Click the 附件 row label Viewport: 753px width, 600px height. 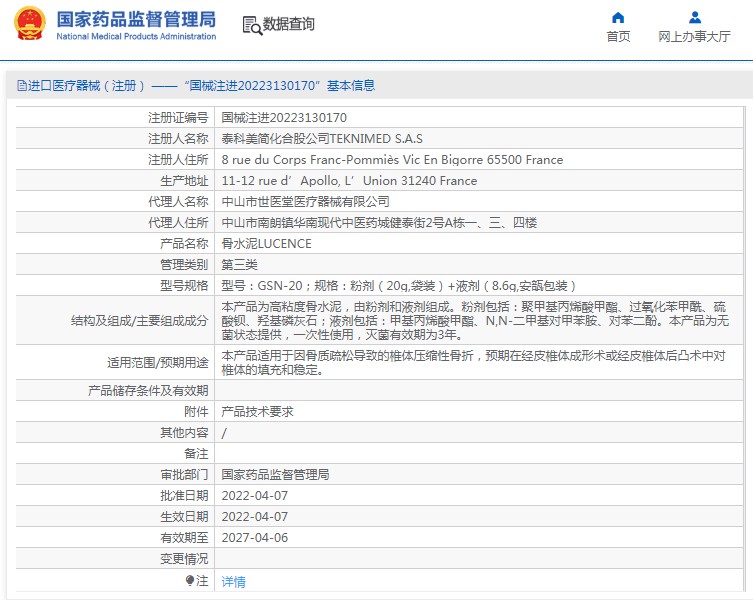click(196, 412)
